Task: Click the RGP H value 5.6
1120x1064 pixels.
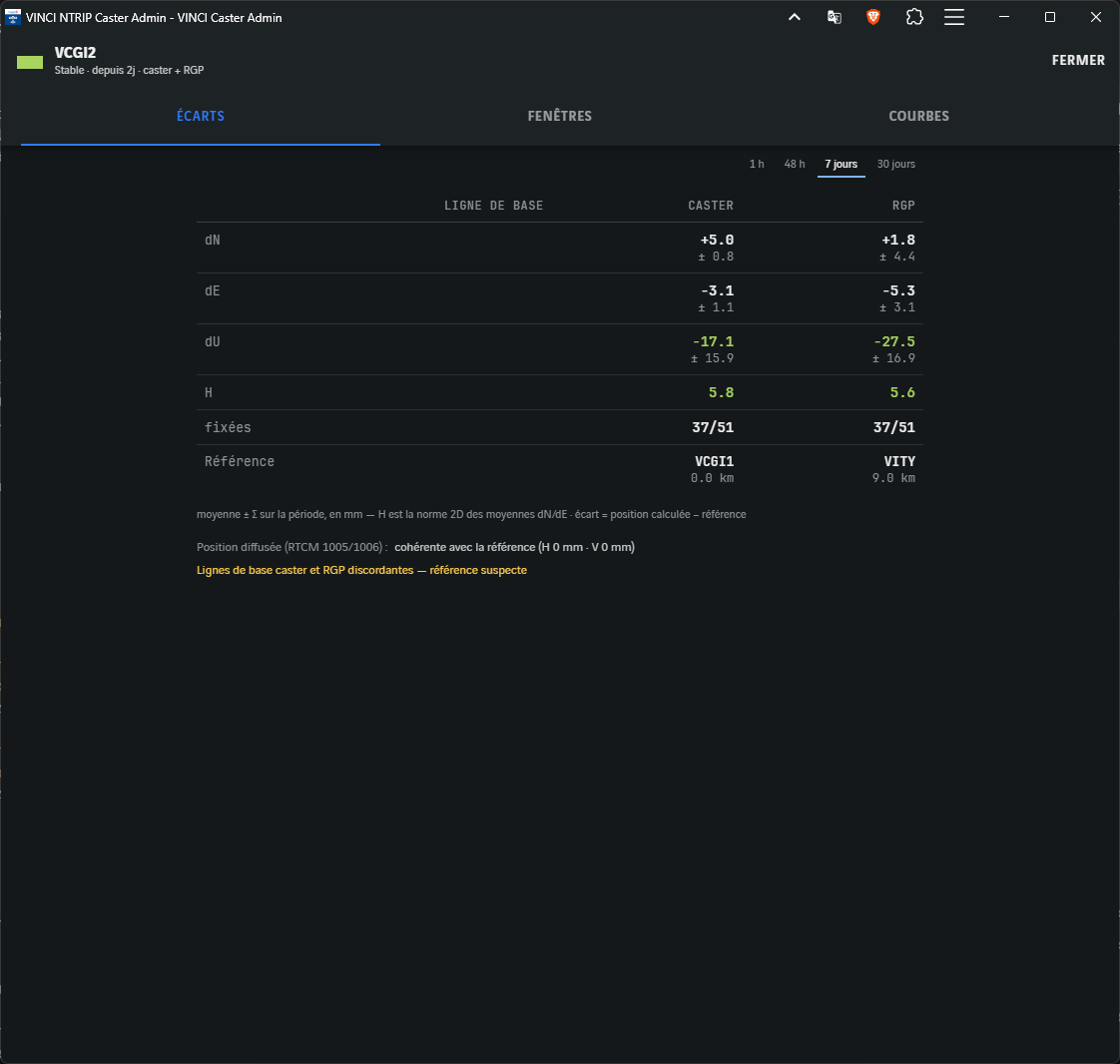Action: point(902,392)
